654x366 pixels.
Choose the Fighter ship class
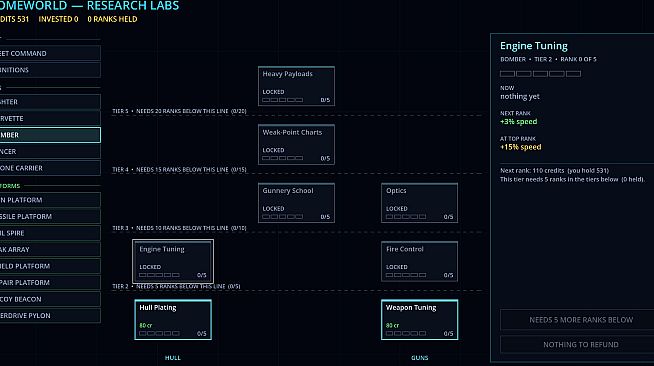[x=50, y=102]
